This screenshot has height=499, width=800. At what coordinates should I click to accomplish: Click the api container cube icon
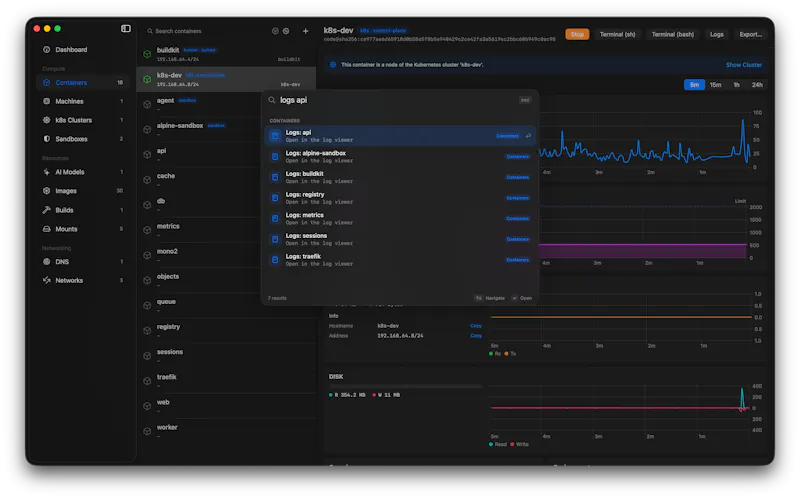[x=147, y=155]
